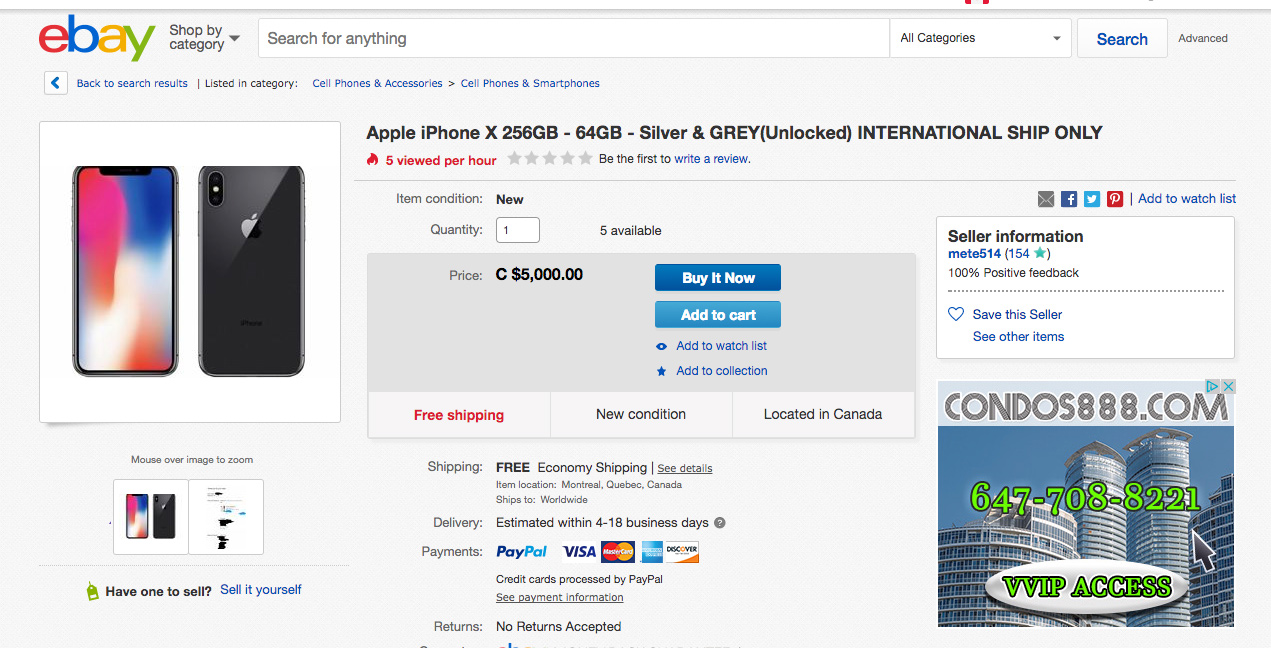Share listing on Pinterest icon
This screenshot has width=1271, height=648.
pos(1115,199)
